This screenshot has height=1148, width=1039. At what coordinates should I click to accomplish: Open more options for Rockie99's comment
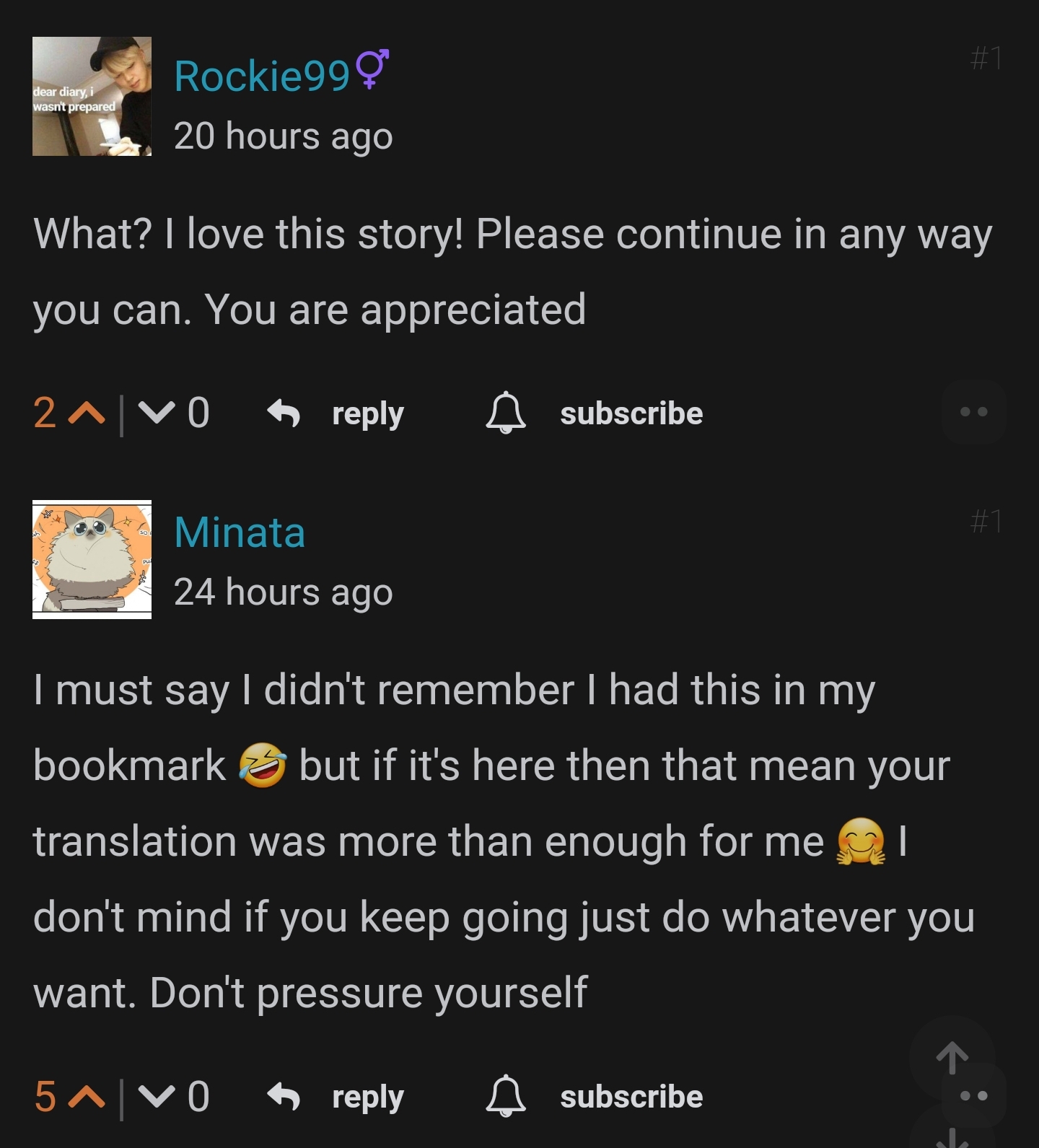point(973,412)
